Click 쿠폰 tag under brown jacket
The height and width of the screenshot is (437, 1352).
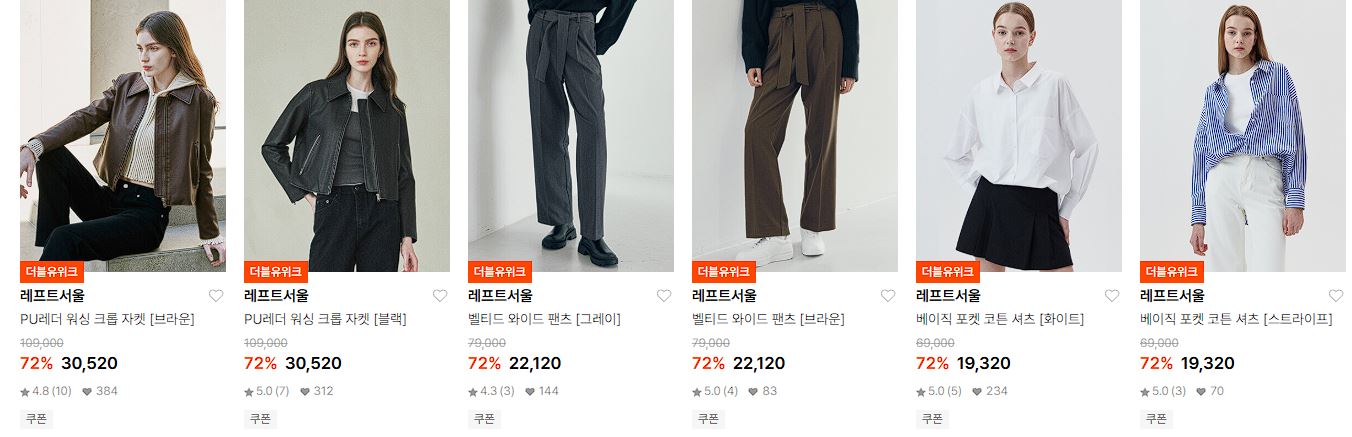(36, 419)
